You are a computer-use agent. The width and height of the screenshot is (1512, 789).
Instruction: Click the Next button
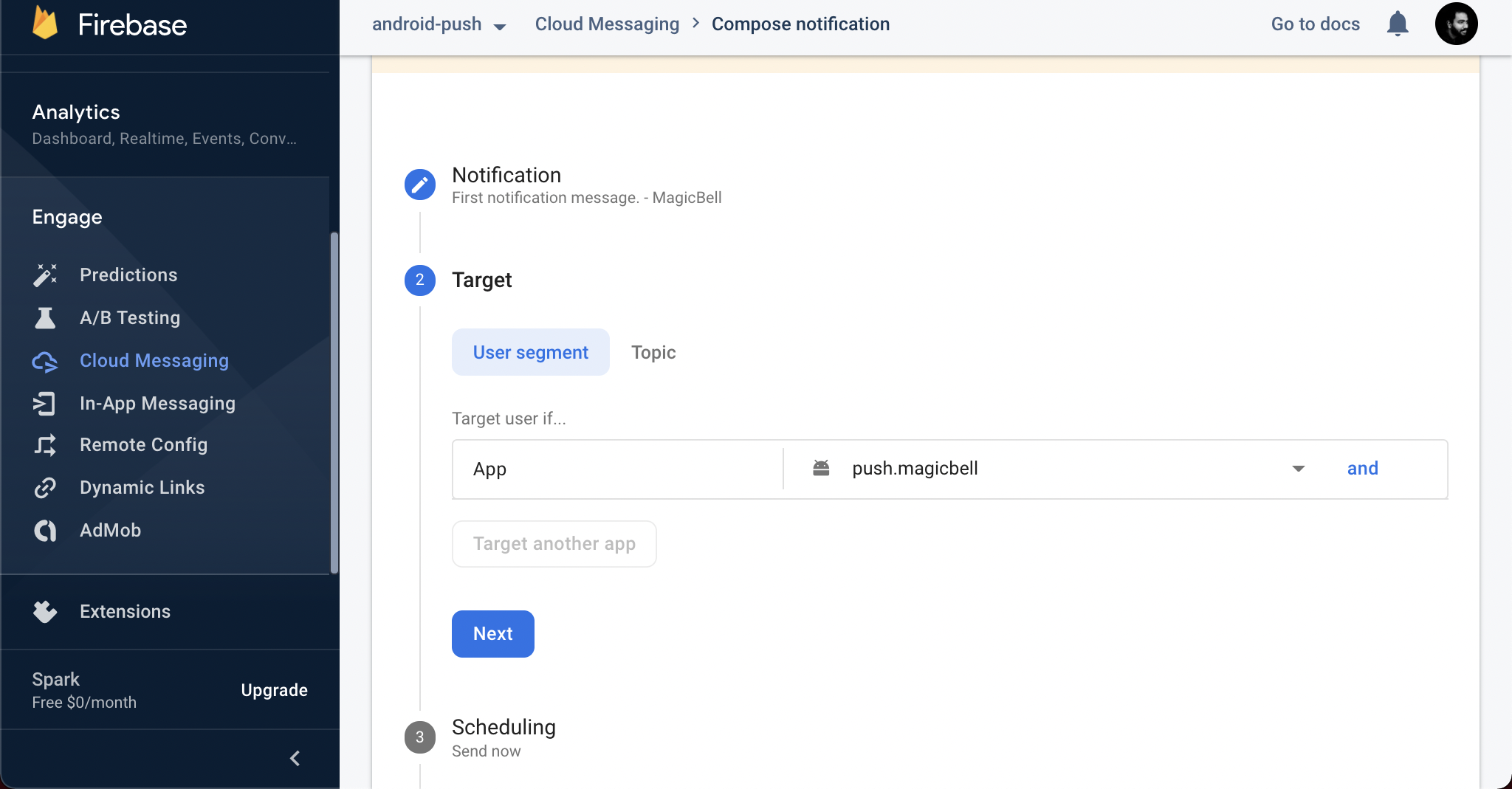pyautogui.click(x=492, y=633)
